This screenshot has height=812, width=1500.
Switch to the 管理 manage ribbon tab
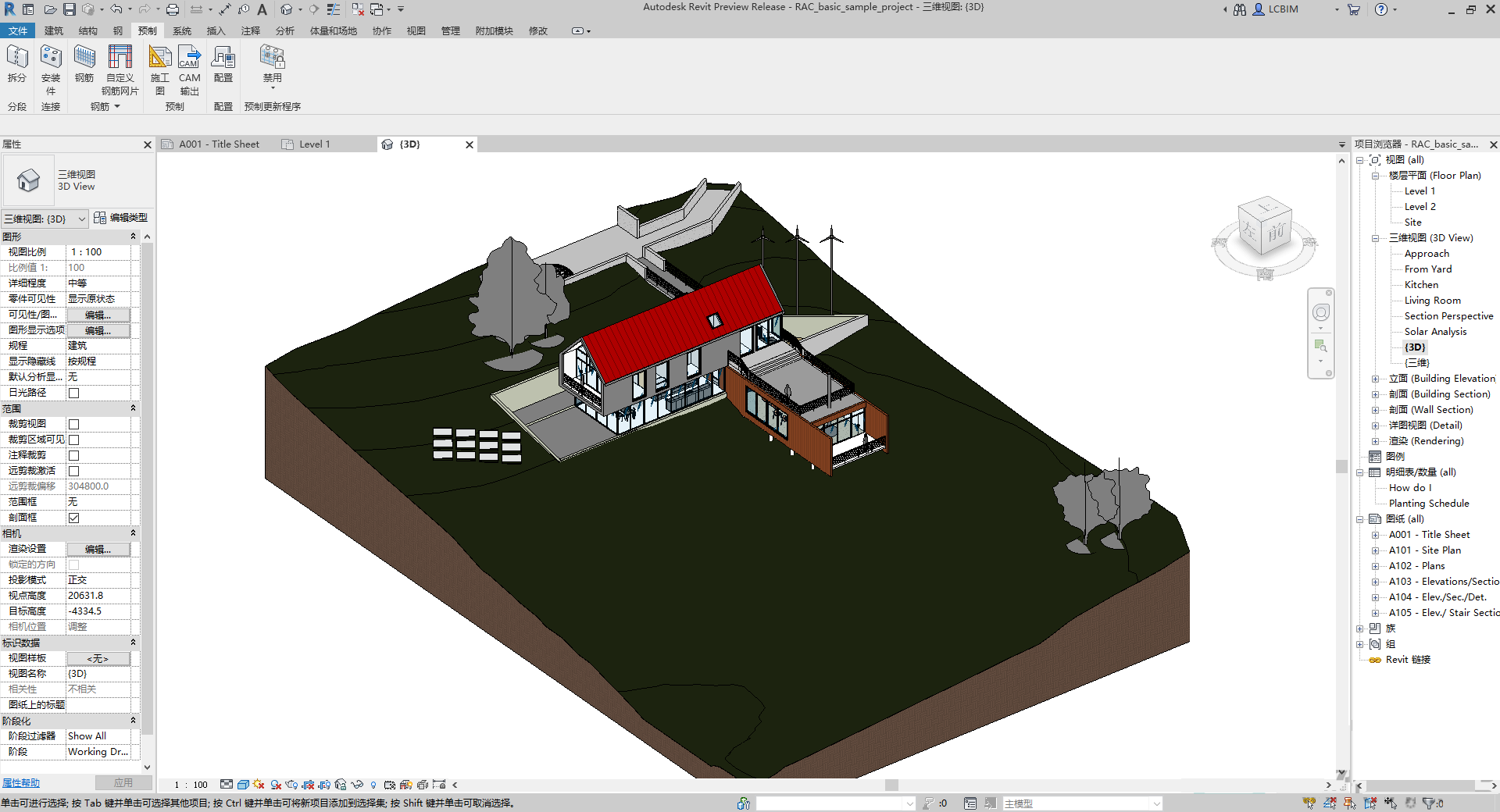tap(451, 31)
